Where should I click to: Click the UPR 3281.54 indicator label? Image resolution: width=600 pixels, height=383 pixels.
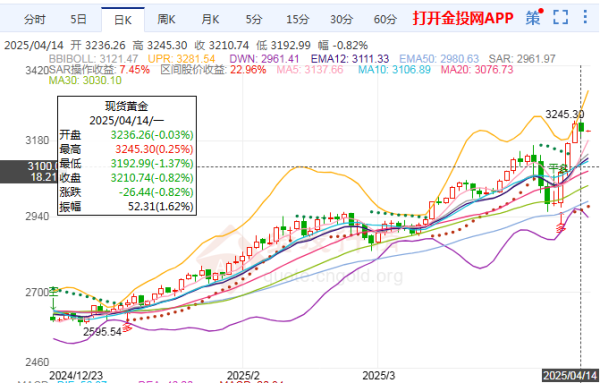pyautogui.click(x=181, y=59)
